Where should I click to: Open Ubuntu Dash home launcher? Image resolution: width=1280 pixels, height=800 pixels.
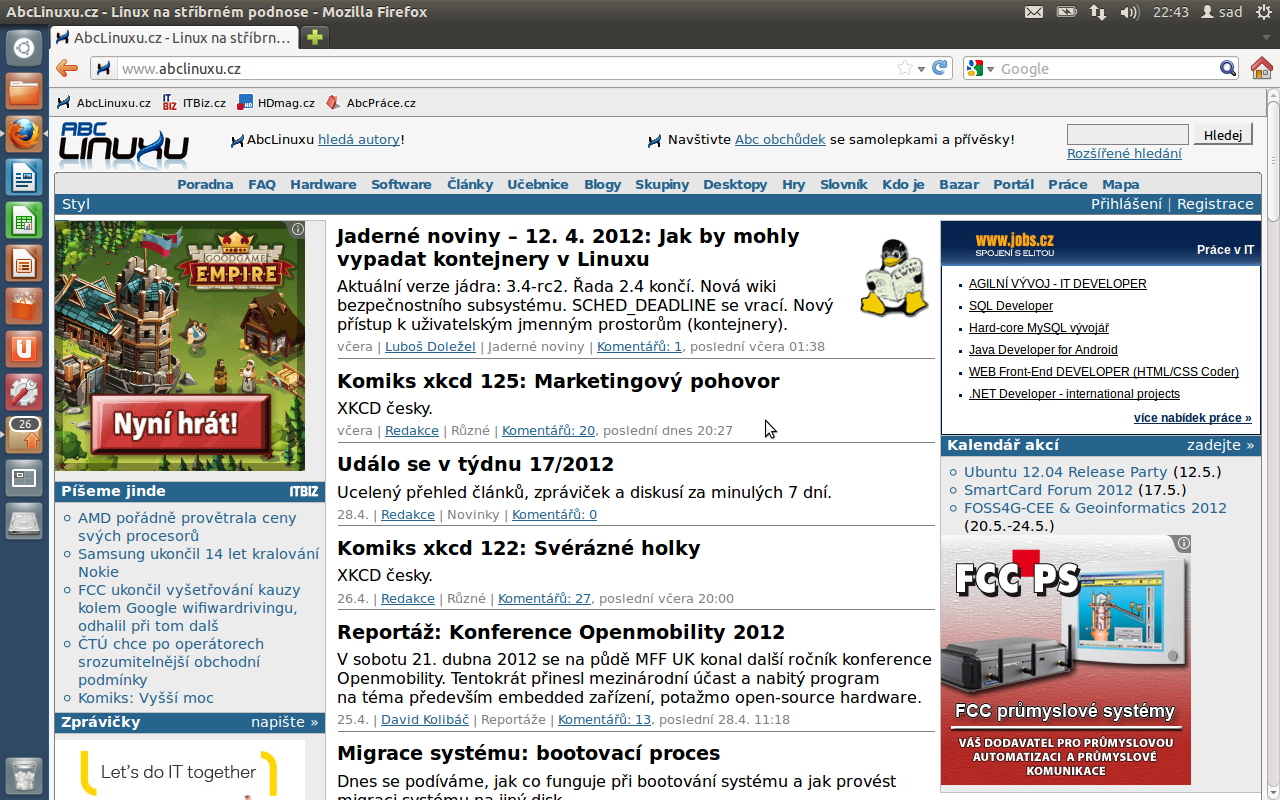24,48
